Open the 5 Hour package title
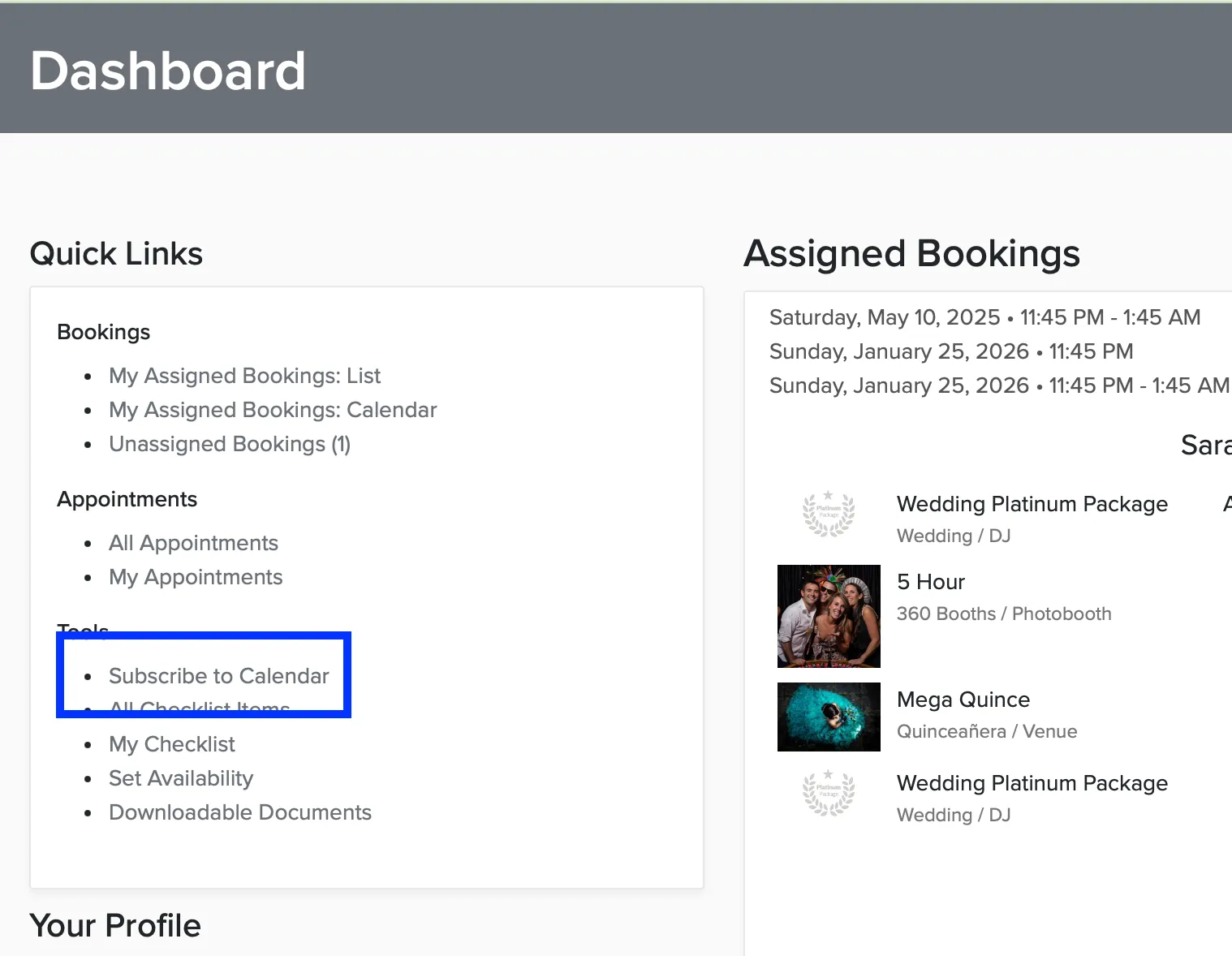The width and height of the screenshot is (1232, 956). click(931, 582)
